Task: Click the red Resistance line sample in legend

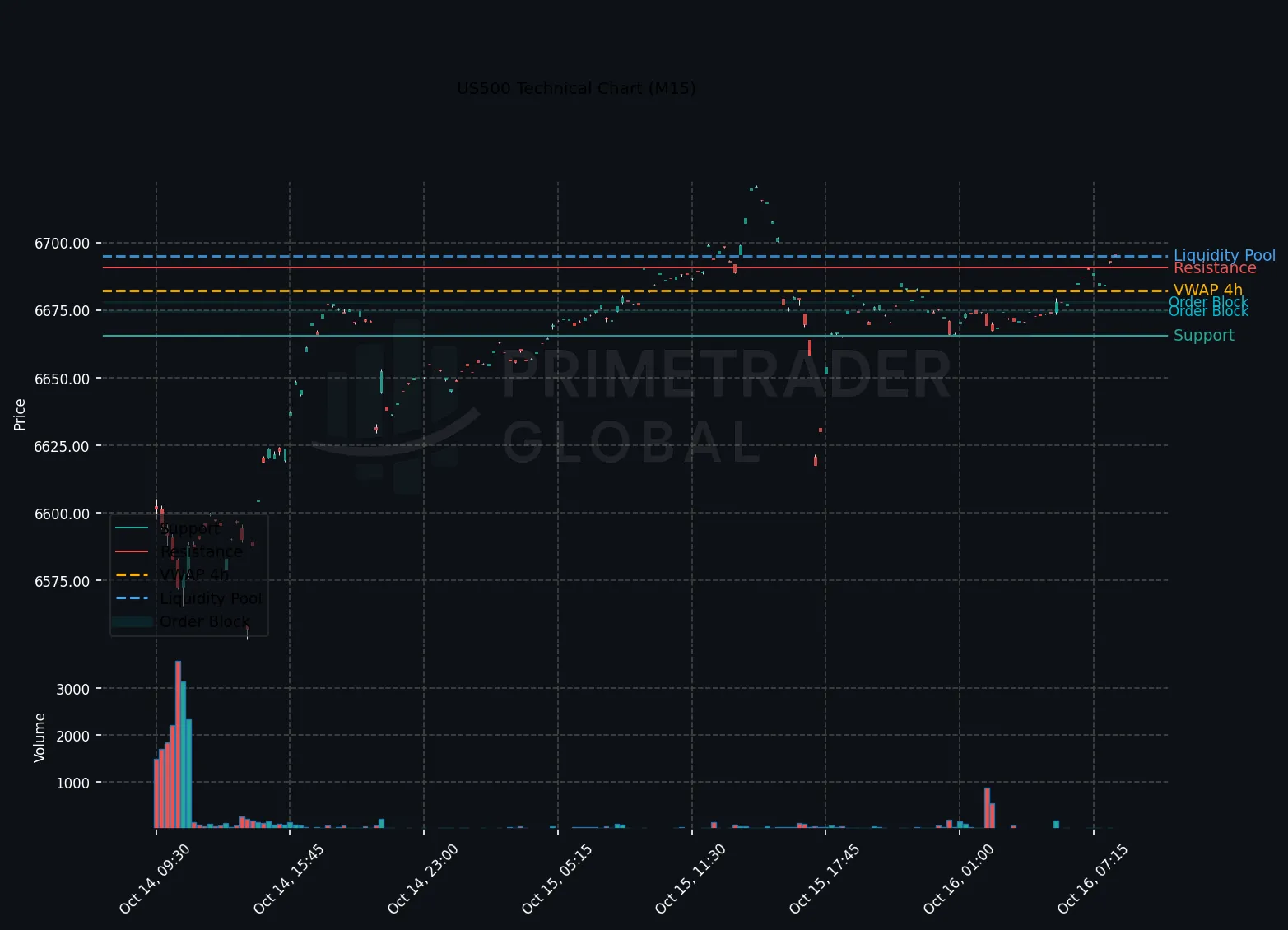Action: [x=132, y=551]
